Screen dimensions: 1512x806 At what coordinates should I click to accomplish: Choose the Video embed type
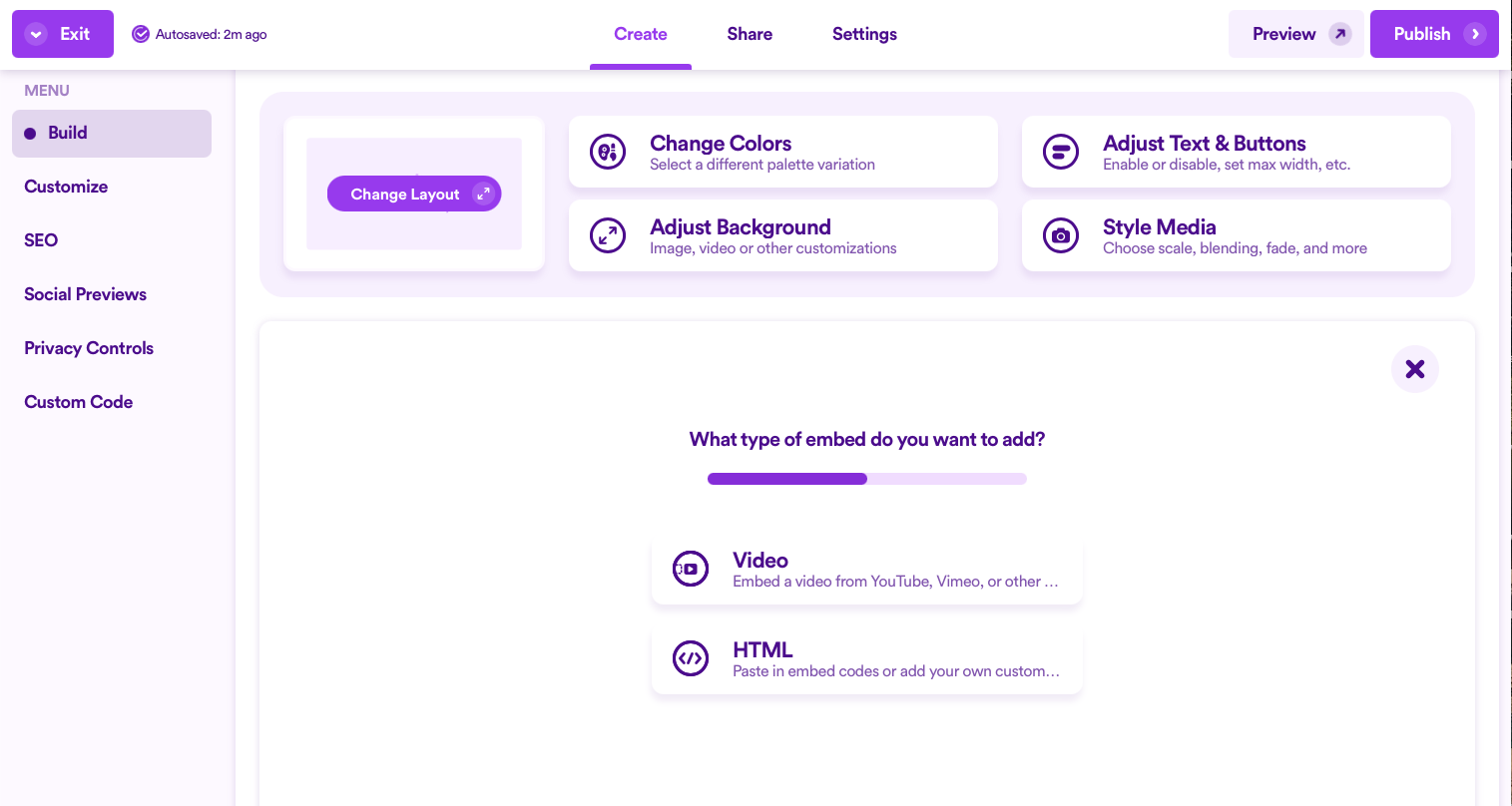867,569
